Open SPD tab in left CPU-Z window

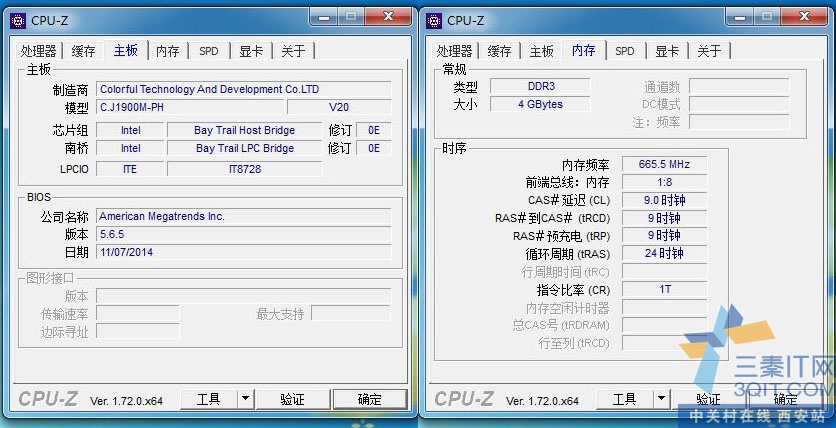pos(208,51)
